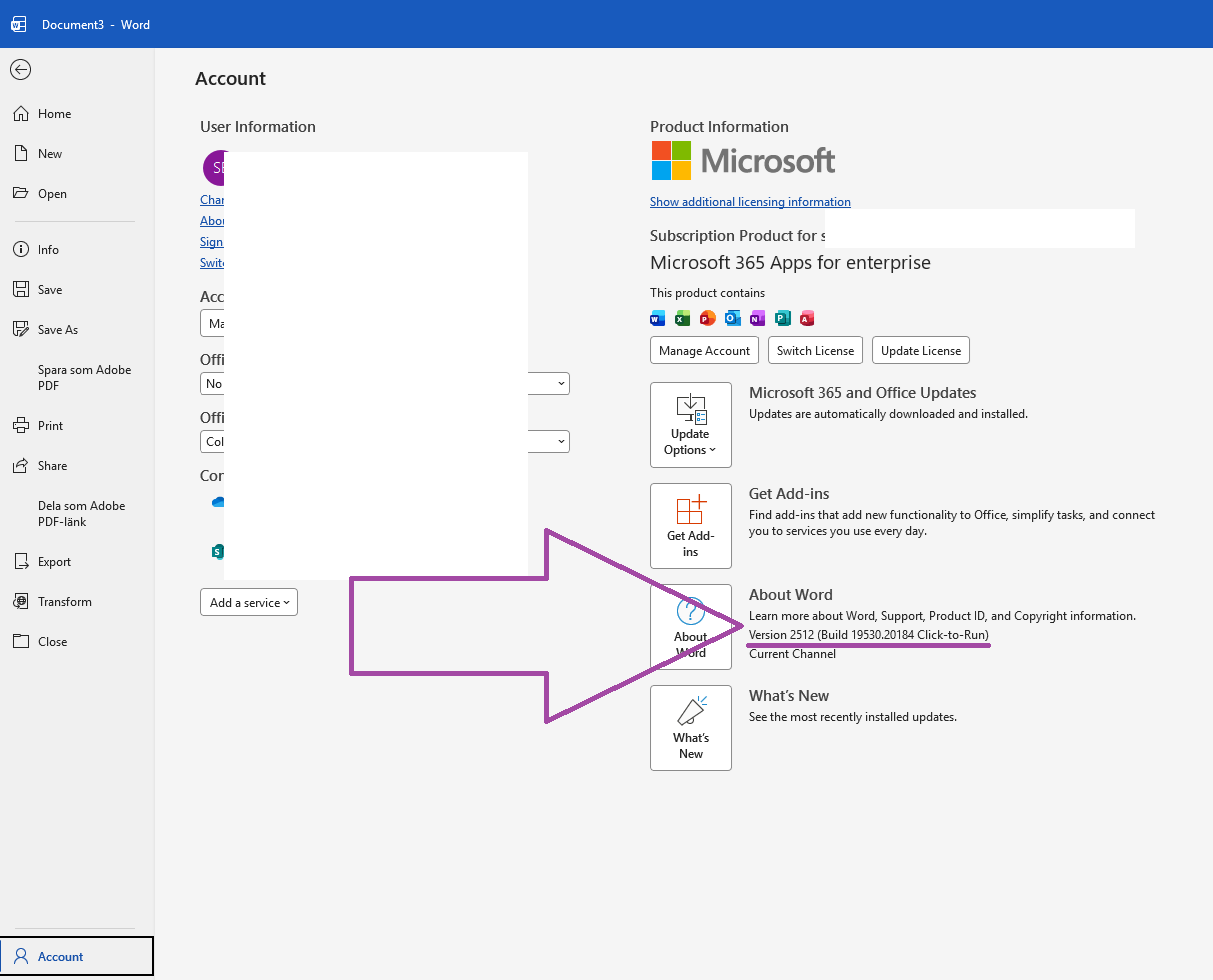This screenshot has width=1213, height=980.
Task: Click the Version 2512 build text
Action: coord(868,635)
